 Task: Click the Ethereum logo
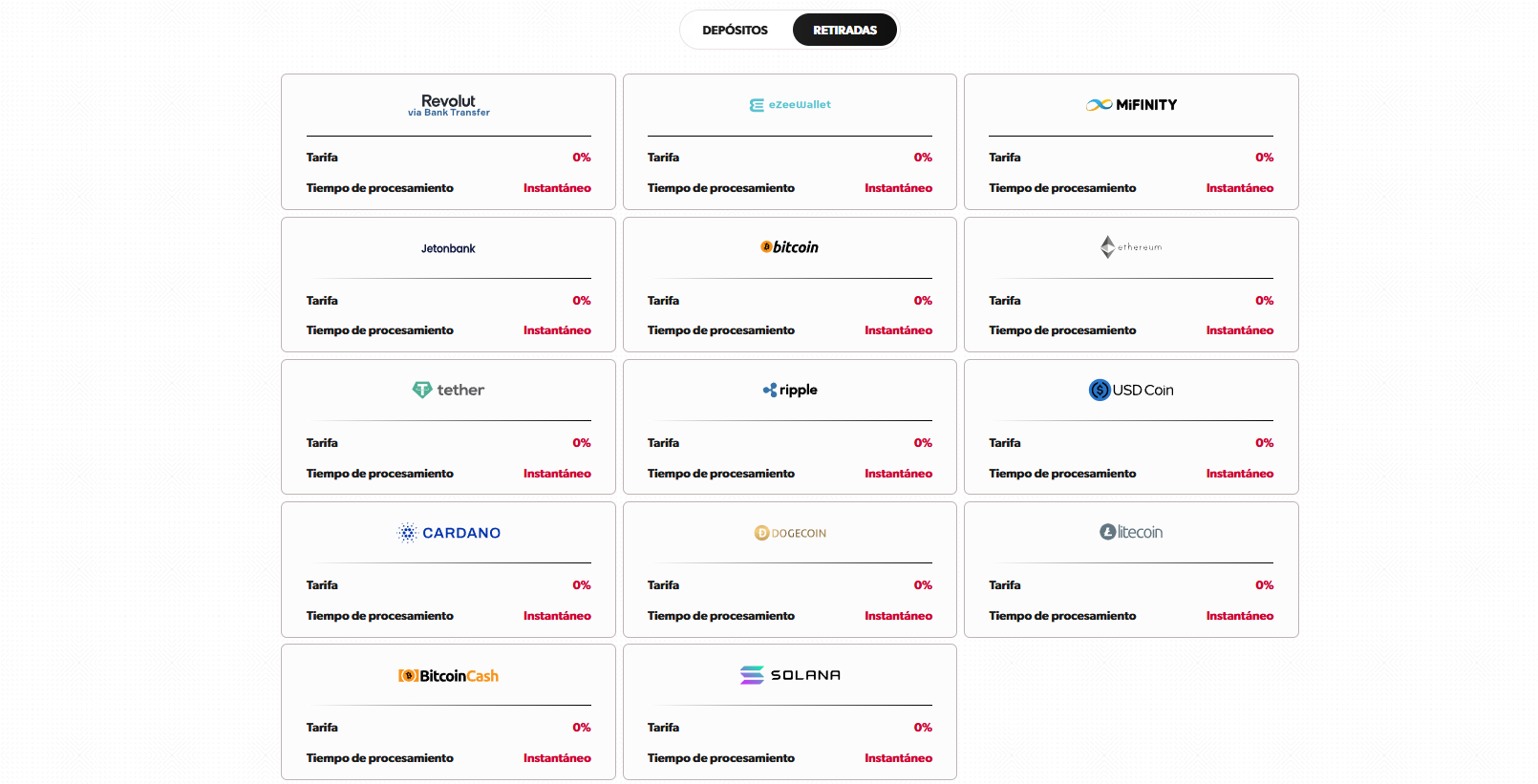(1131, 247)
